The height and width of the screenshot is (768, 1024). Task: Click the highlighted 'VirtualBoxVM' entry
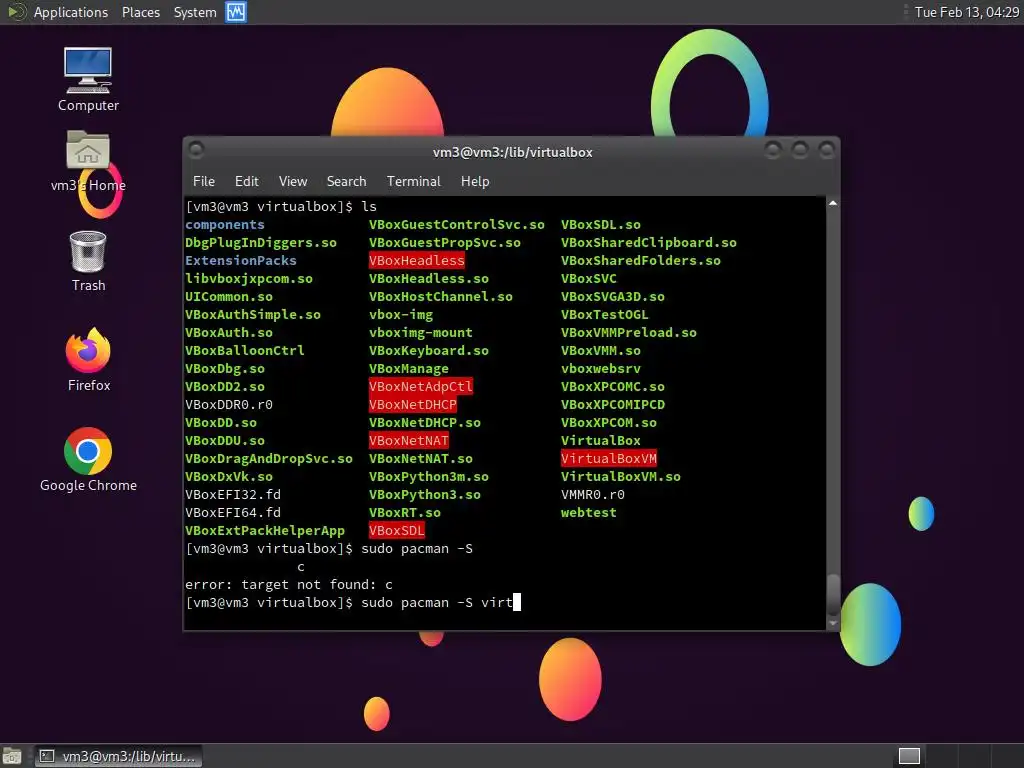[x=609, y=458]
